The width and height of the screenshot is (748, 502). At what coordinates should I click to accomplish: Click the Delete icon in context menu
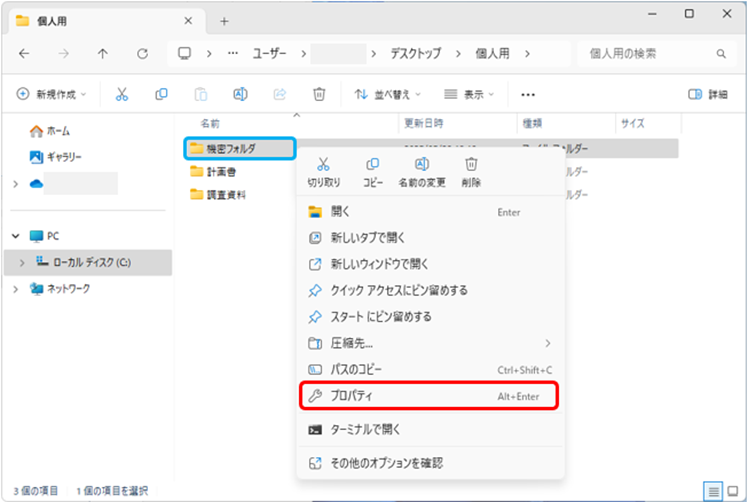pyautogui.click(x=471, y=166)
